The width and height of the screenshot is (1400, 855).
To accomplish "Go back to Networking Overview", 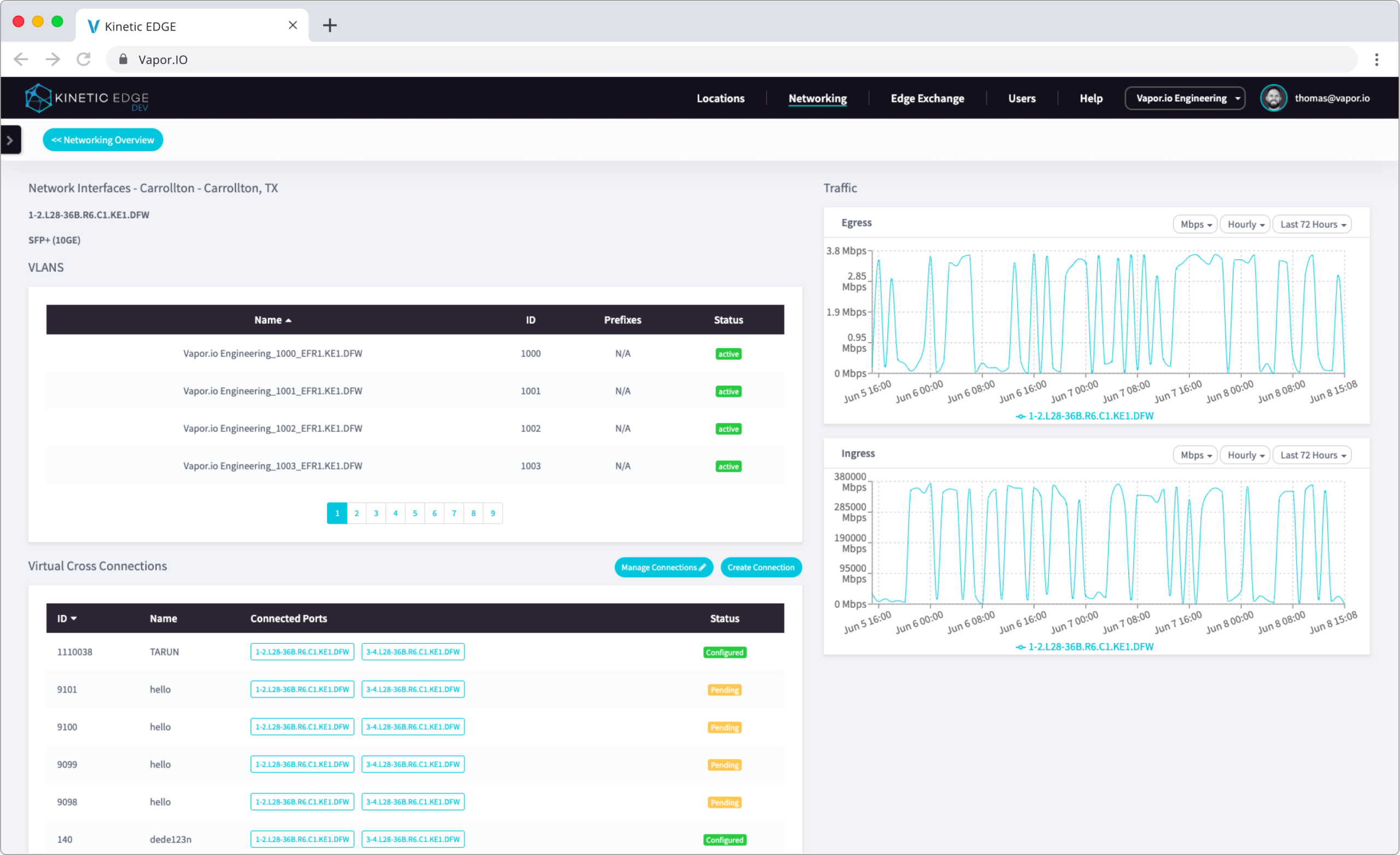I will coord(103,140).
